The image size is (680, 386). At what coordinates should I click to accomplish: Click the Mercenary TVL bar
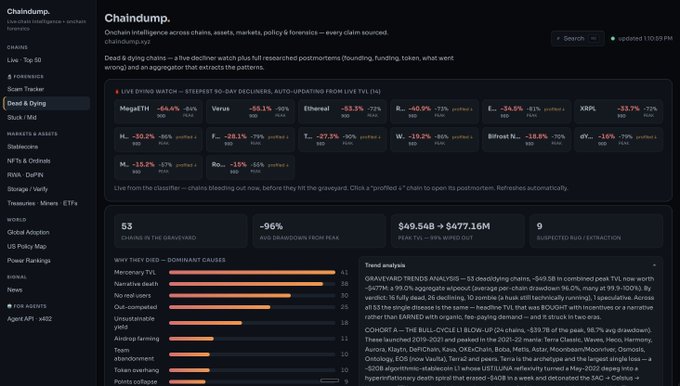point(252,272)
